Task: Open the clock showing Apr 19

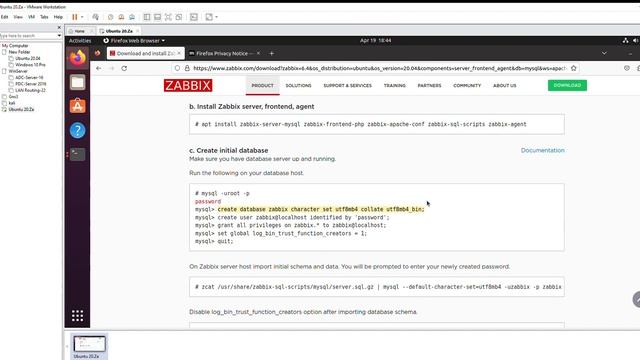Action: pos(376,40)
